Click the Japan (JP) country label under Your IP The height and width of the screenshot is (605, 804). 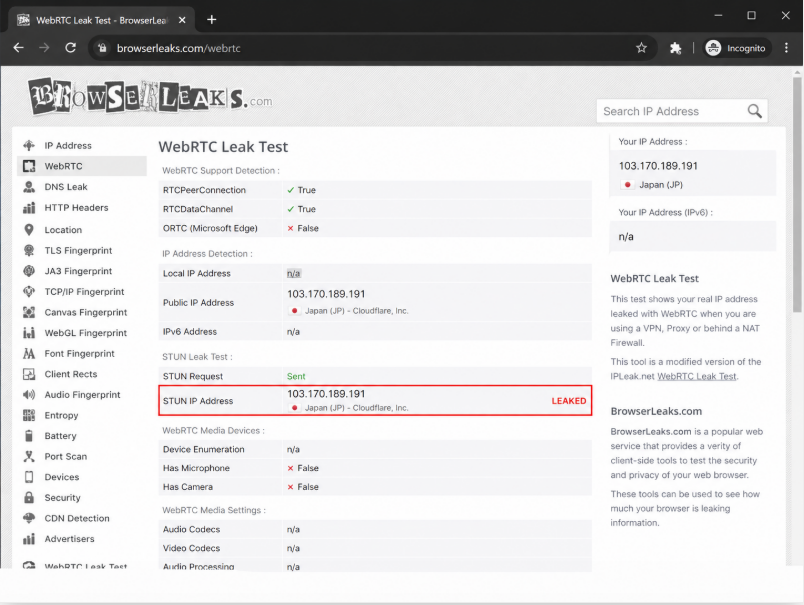click(x=660, y=185)
